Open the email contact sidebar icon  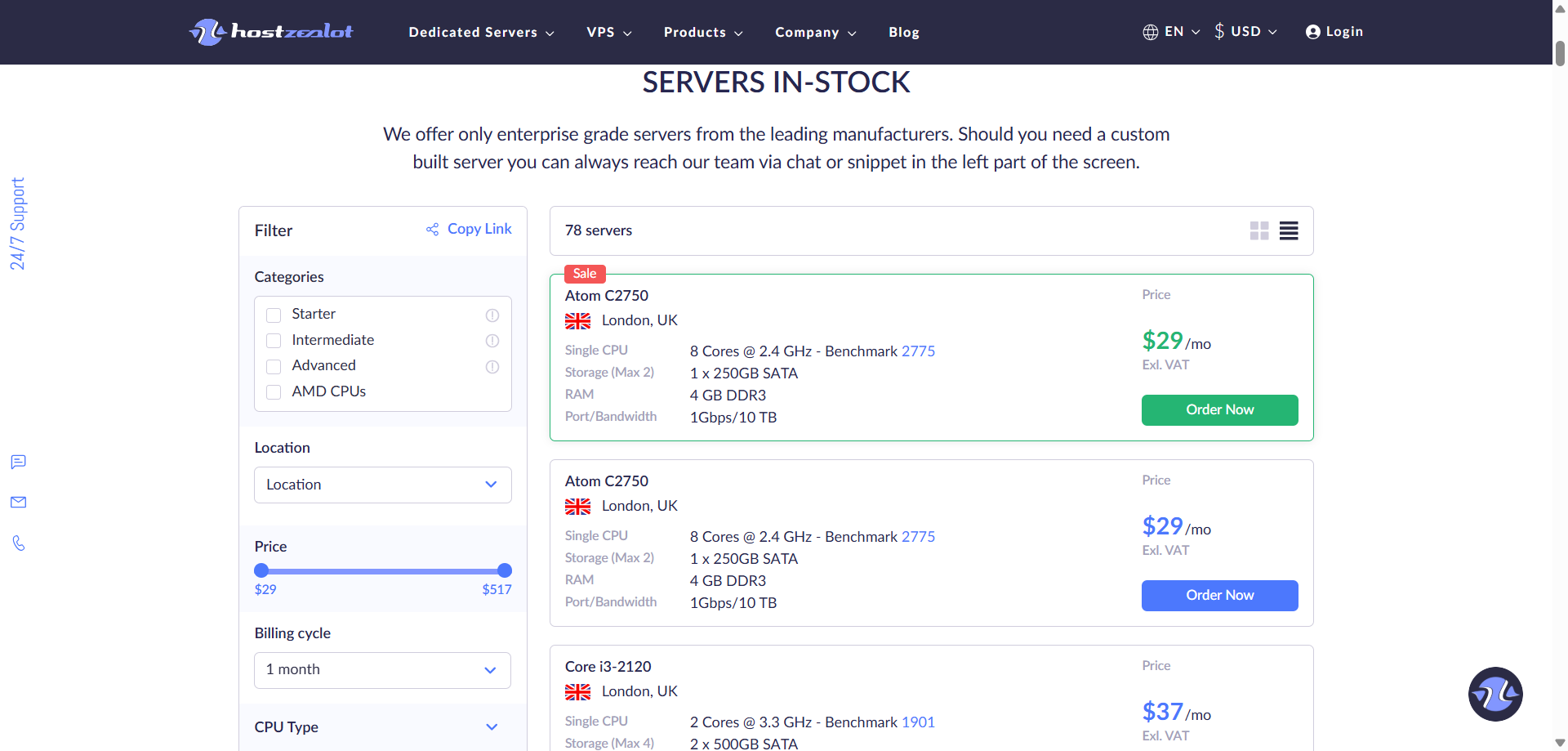19,502
